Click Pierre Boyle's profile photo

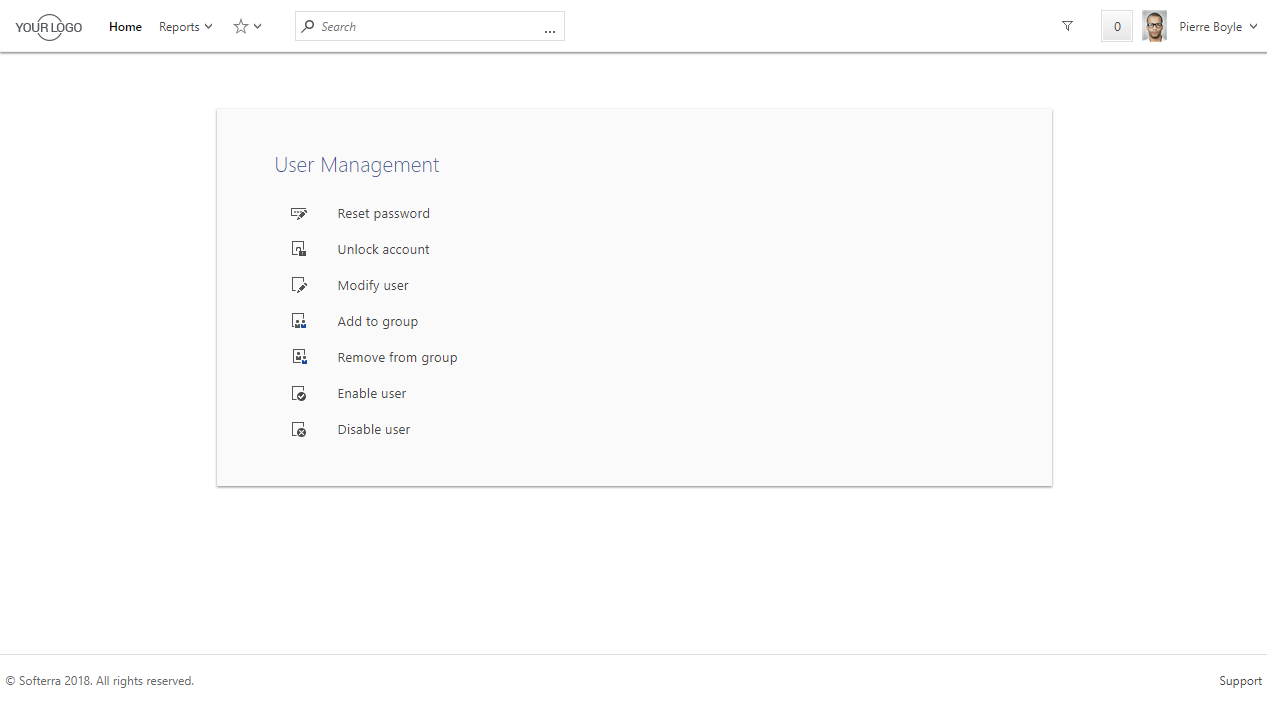(x=1154, y=27)
